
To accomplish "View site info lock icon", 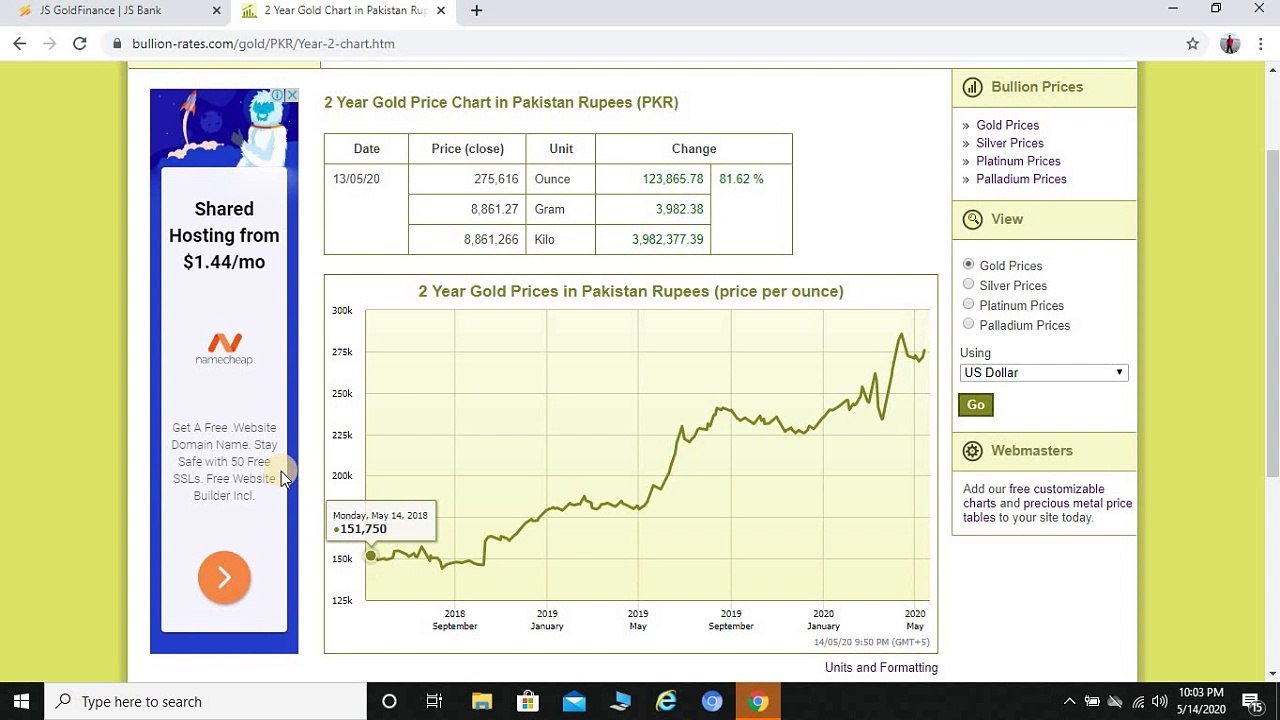I will pyautogui.click(x=118, y=44).
